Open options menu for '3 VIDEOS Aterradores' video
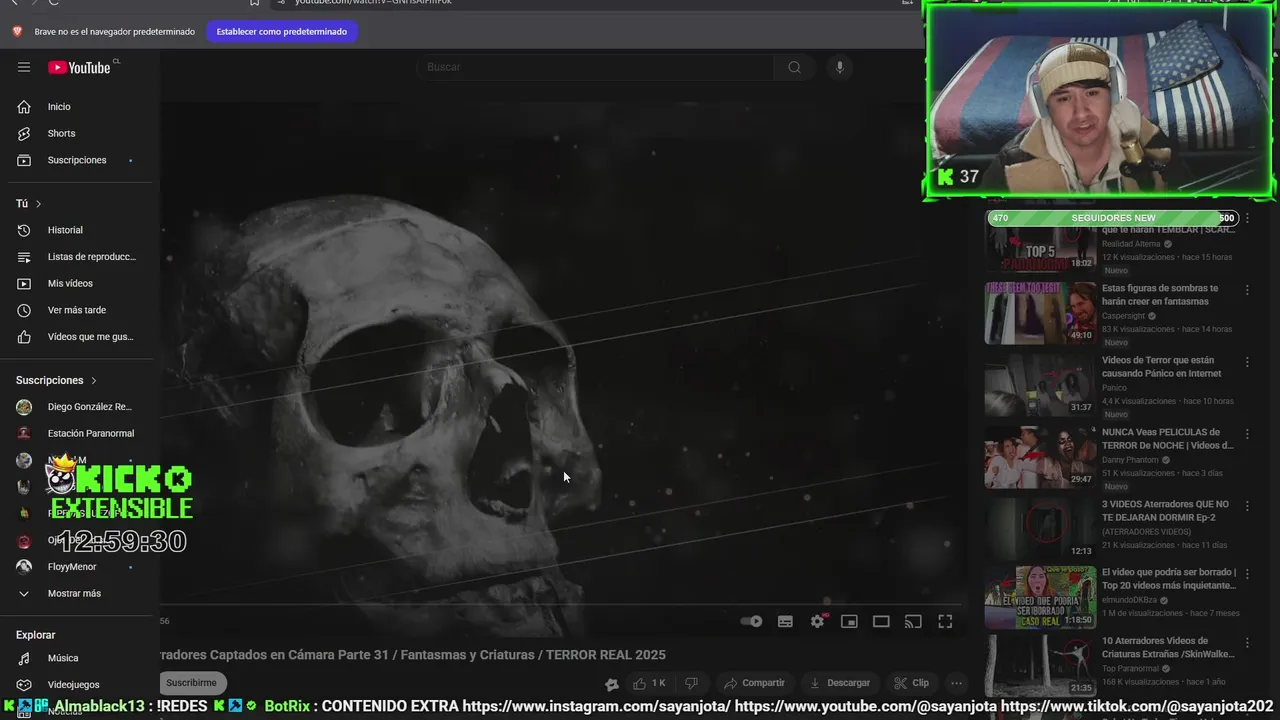Image resolution: width=1280 pixels, height=720 pixels. tap(1247, 506)
